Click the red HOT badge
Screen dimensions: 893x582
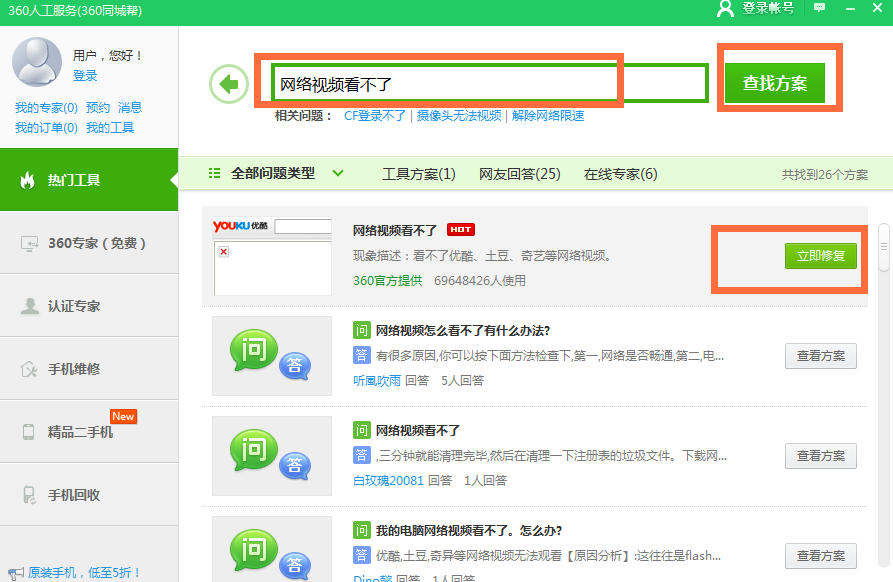461,229
